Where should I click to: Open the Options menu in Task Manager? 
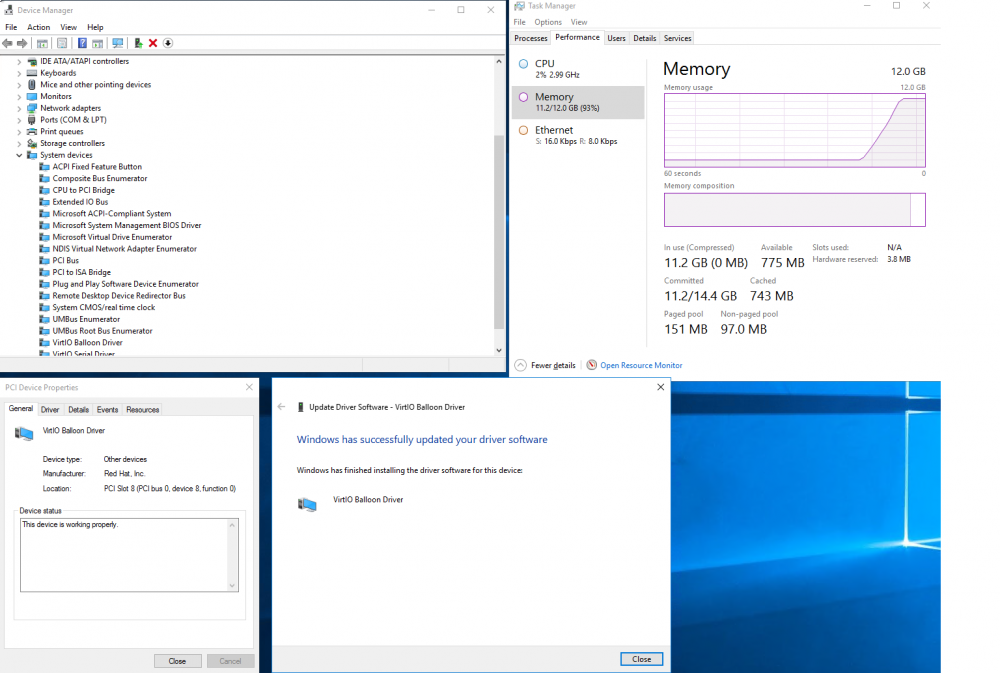548,22
